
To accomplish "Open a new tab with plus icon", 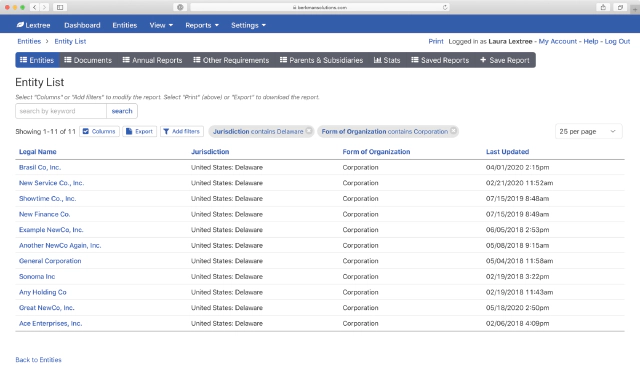I will click(635, 9).
